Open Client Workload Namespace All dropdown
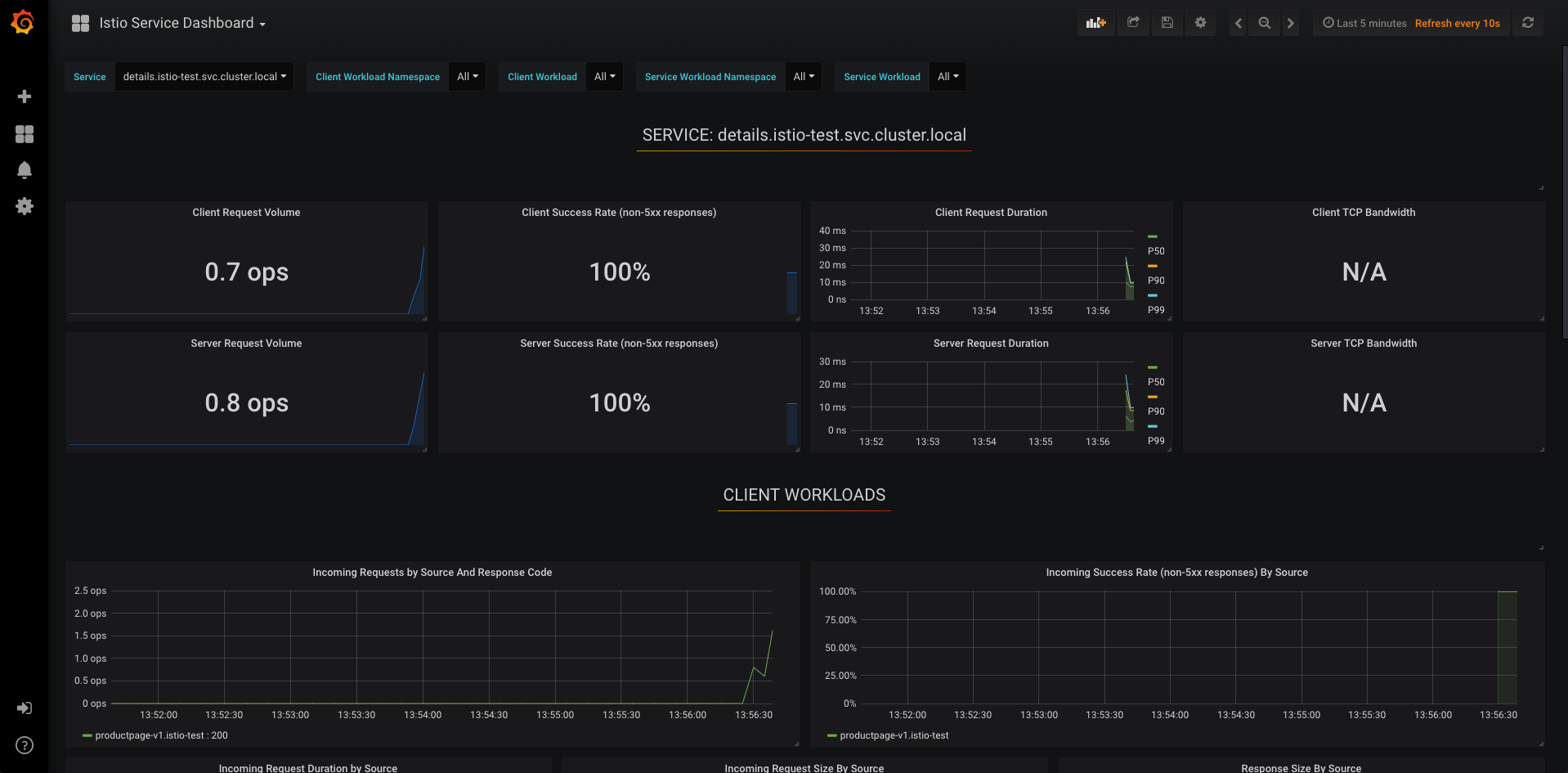Image resolution: width=1568 pixels, height=773 pixels. 468,77
